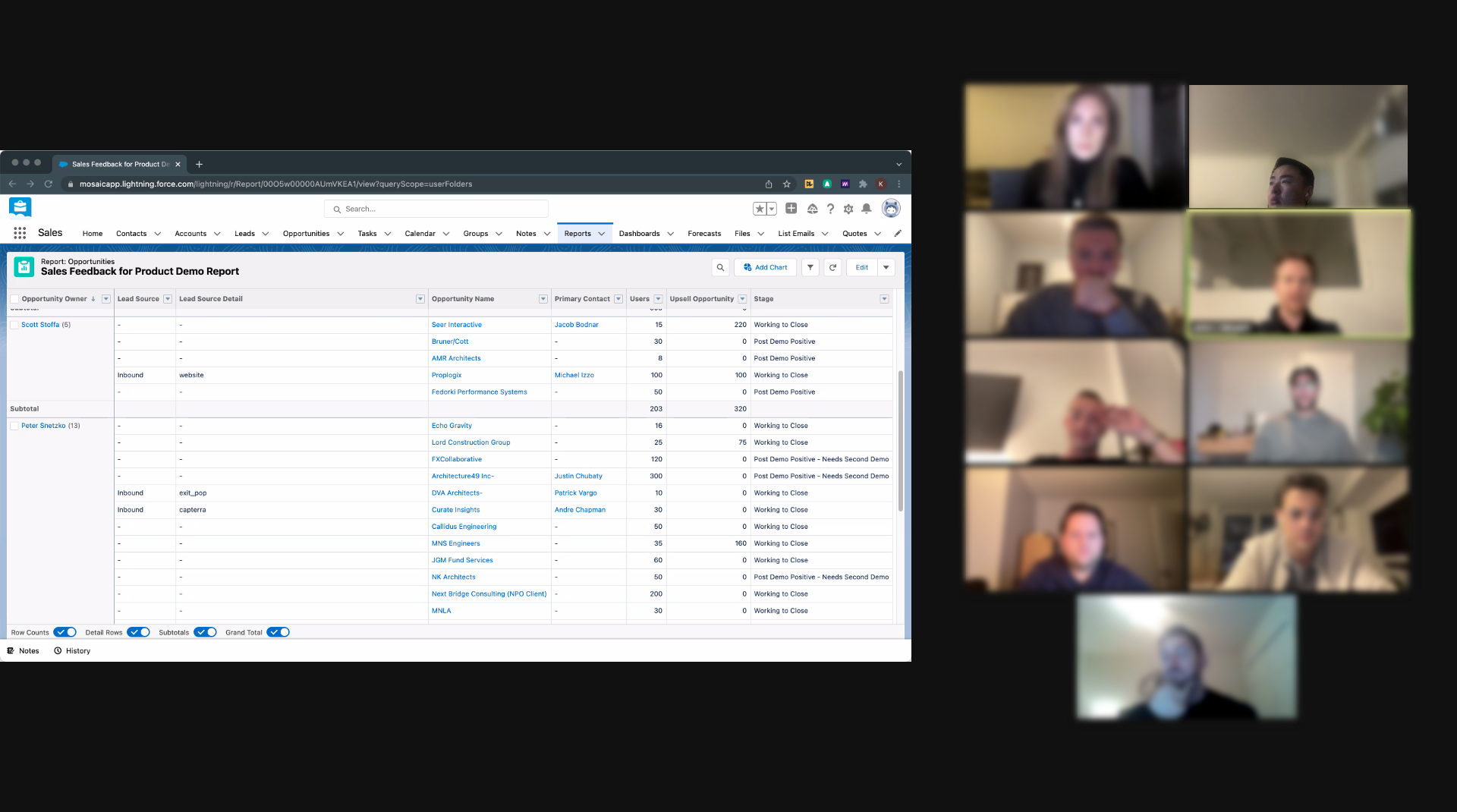Open the guidance center icon
Viewport: 1457px width, 812px height.
pyautogui.click(x=812, y=209)
